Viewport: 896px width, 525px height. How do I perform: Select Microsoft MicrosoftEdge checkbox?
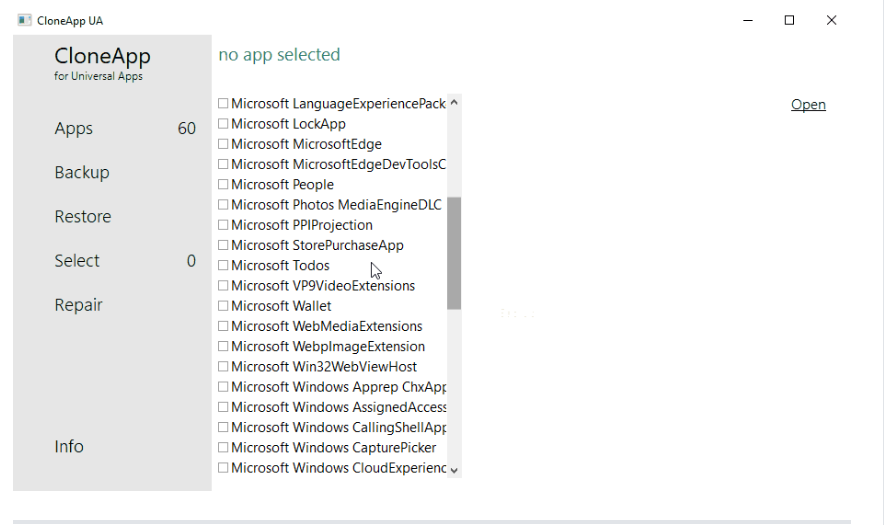tap(223, 144)
